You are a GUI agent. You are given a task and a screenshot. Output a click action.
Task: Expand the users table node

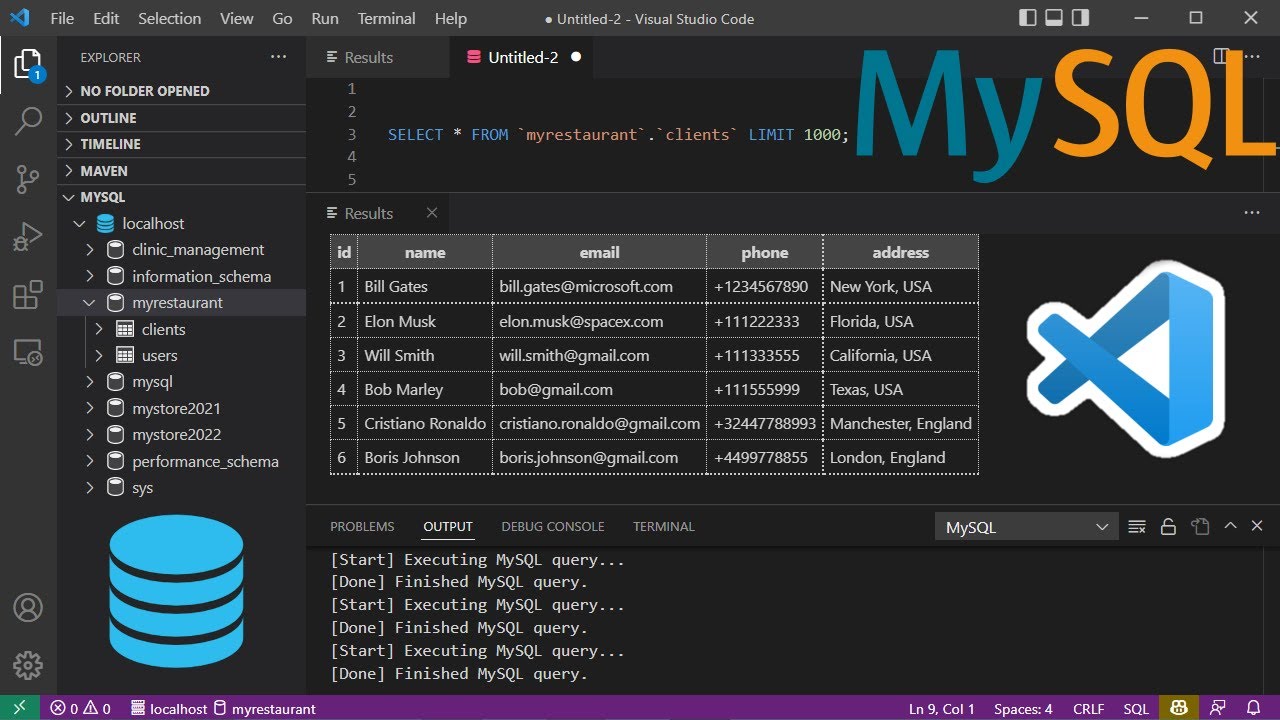click(99, 355)
